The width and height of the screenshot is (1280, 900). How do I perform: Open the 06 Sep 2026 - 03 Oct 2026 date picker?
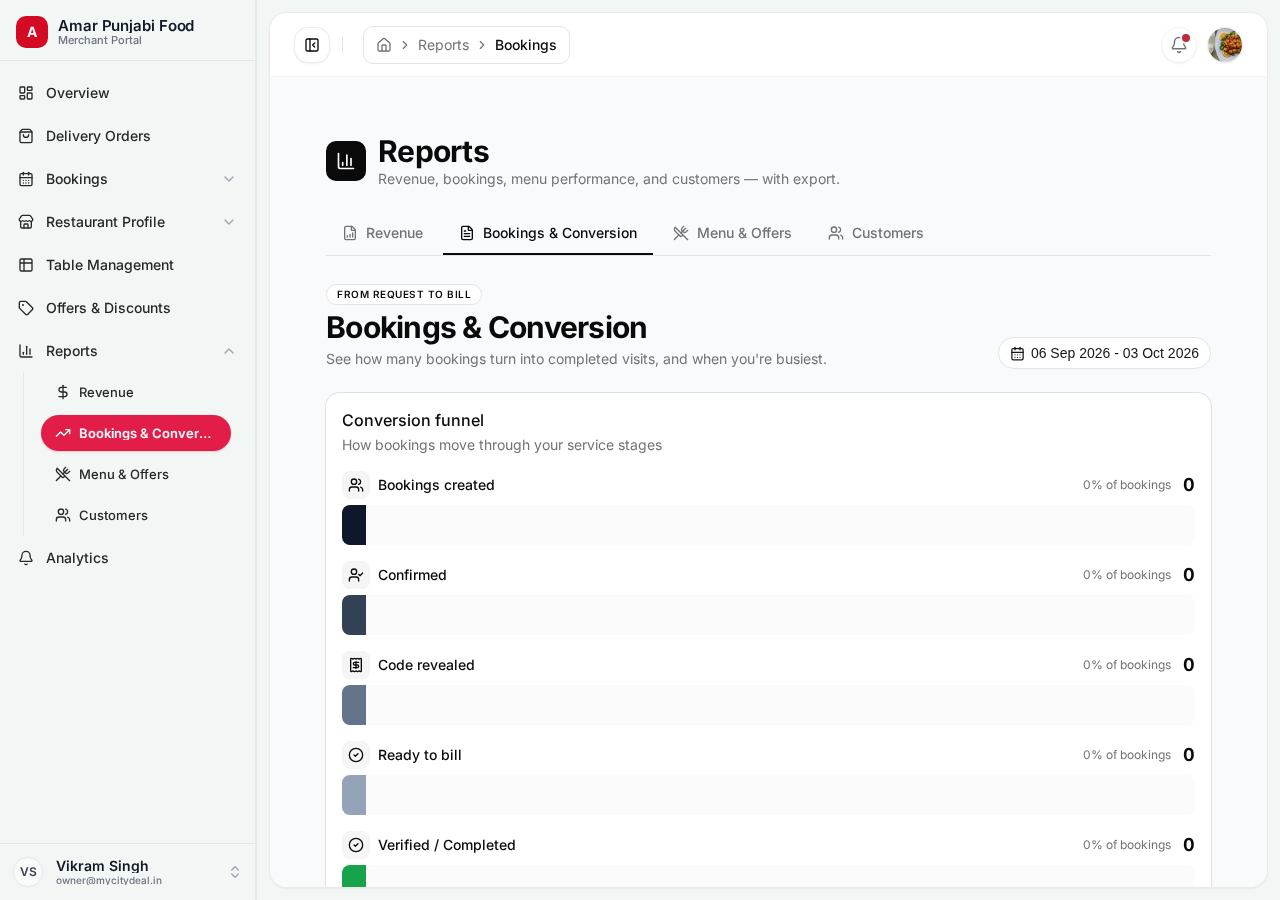click(x=1104, y=353)
